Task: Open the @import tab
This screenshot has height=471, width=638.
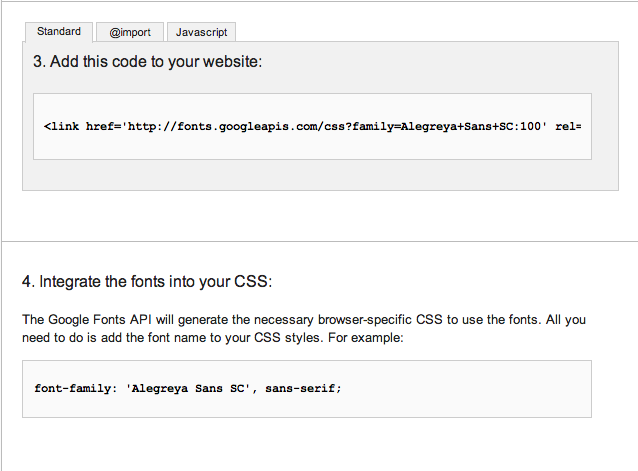Action: (130, 32)
